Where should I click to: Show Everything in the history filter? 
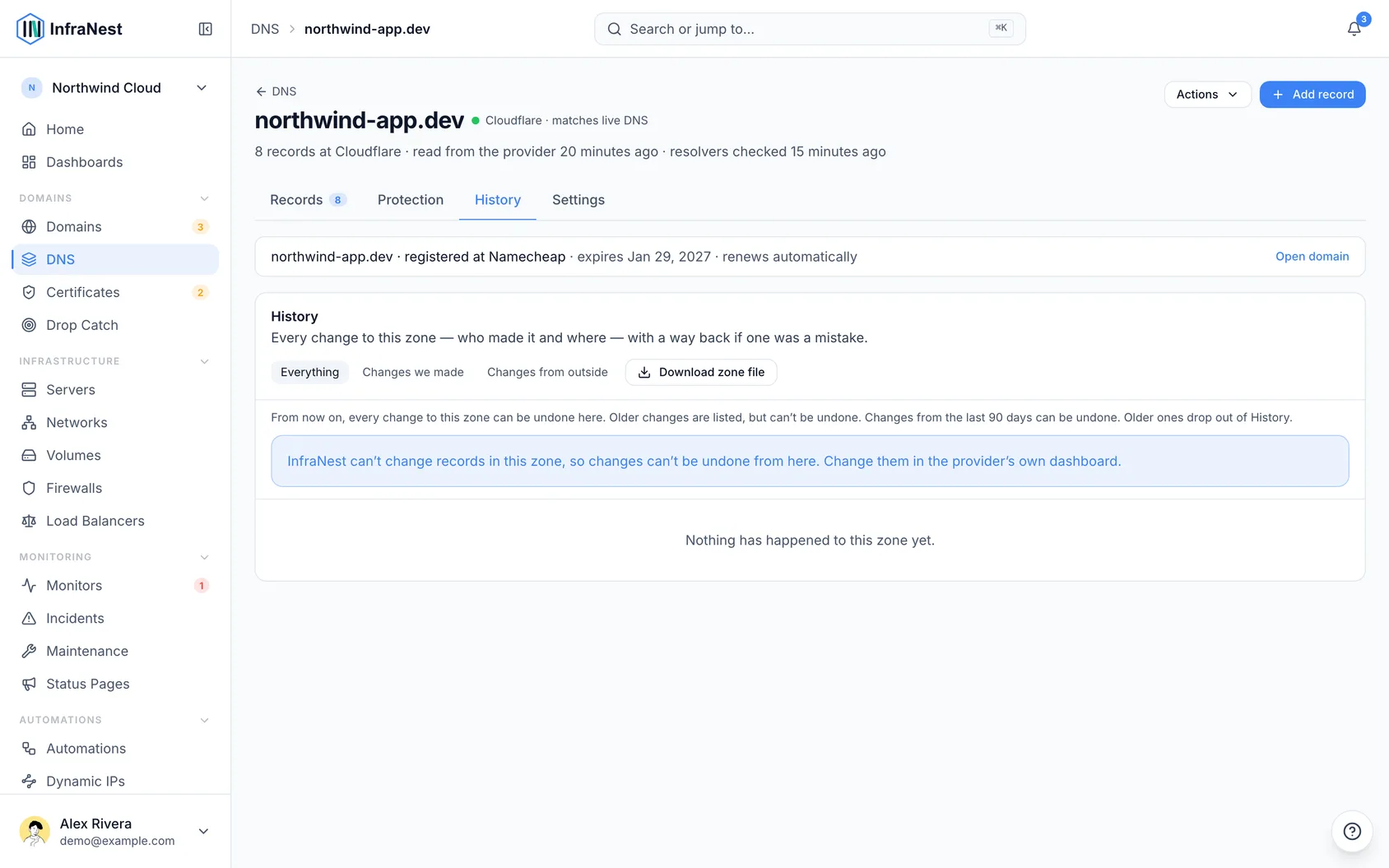coord(309,372)
